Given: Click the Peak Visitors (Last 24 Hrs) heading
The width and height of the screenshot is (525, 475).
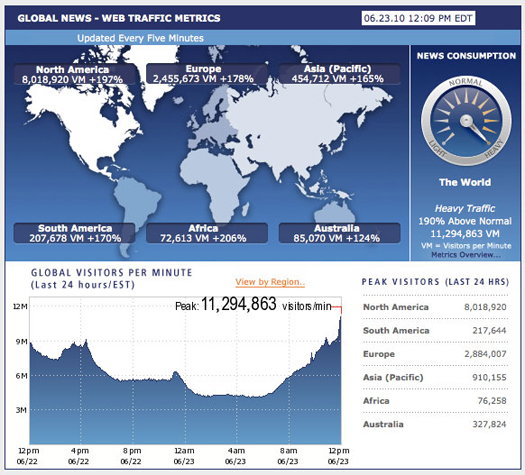Looking at the screenshot, I should [435, 282].
